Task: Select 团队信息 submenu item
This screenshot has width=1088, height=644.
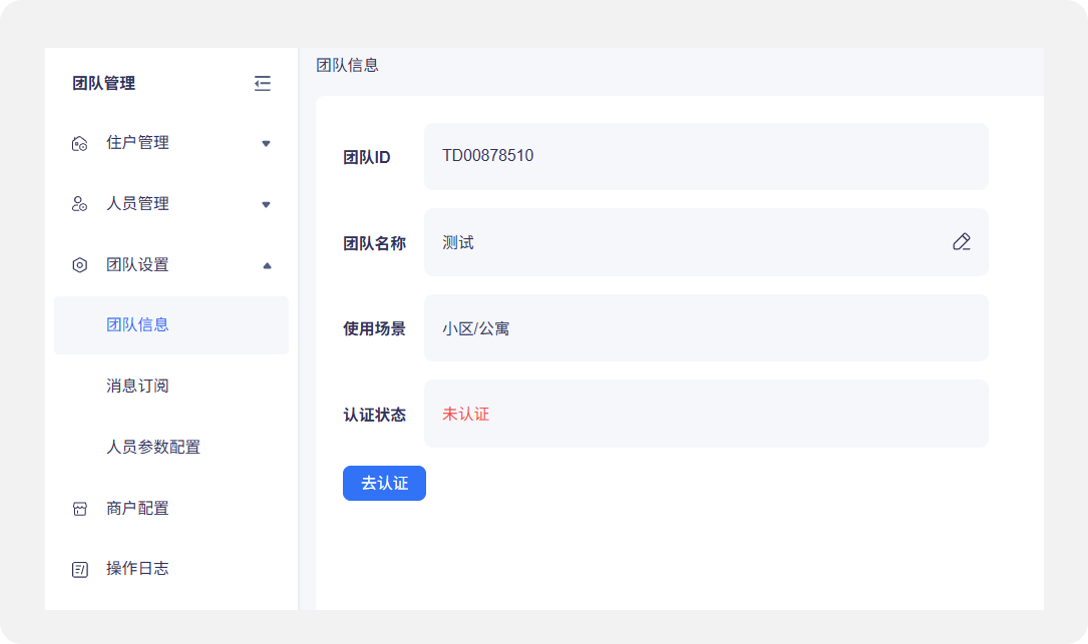Action: 138,325
